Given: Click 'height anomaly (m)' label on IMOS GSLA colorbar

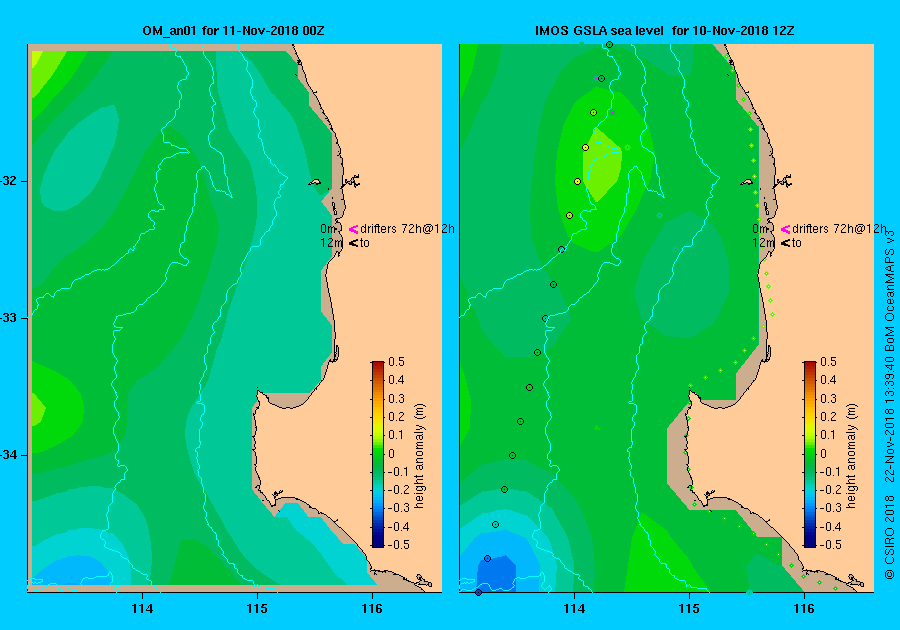Looking at the screenshot, I should click(852, 456).
